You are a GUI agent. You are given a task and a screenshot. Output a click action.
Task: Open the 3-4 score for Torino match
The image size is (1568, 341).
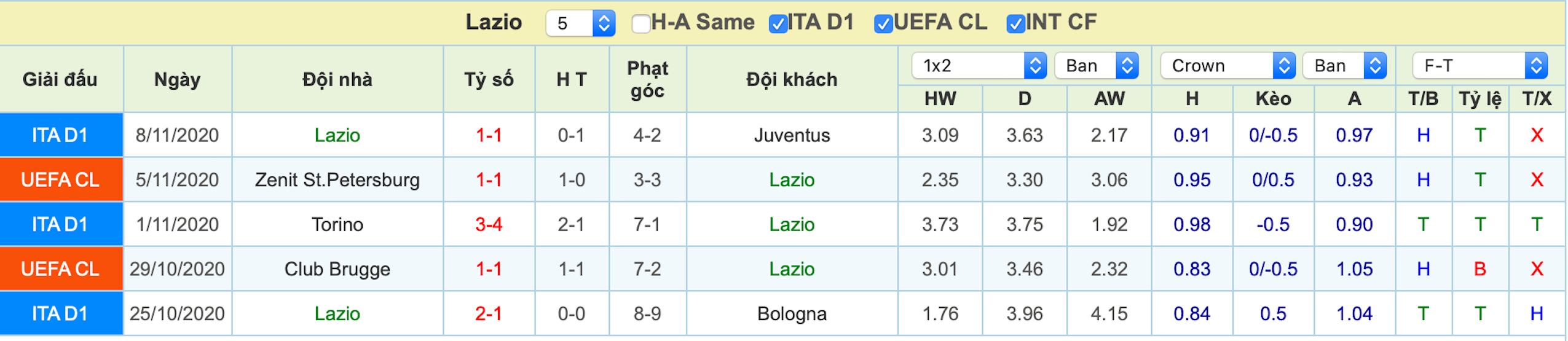pyautogui.click(x=489, y=224)
